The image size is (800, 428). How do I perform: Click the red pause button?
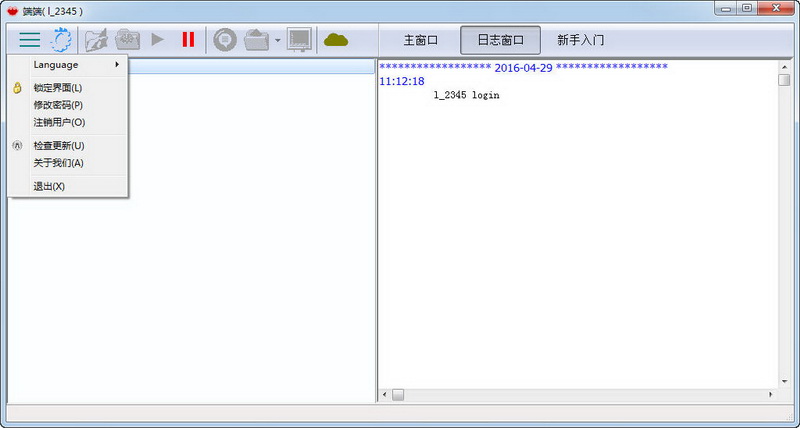188,39
